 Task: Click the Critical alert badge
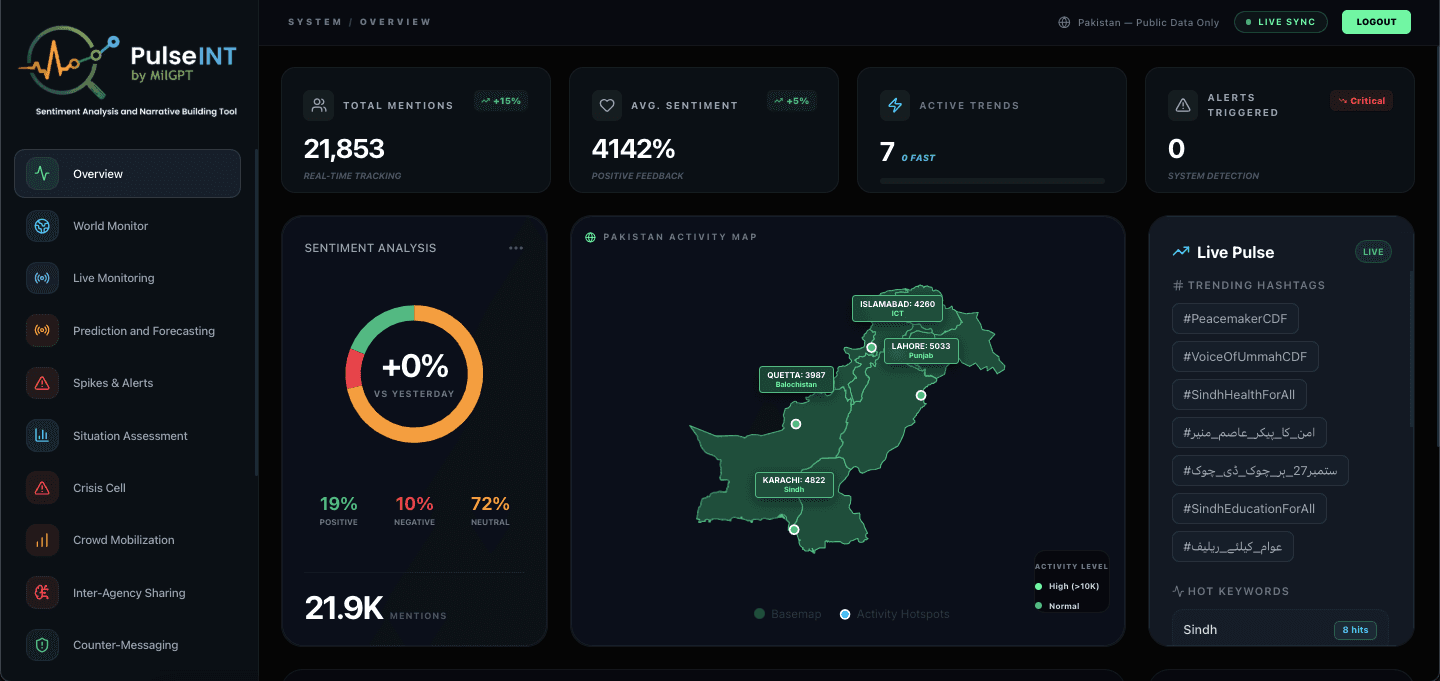(x=1362, y=101)
